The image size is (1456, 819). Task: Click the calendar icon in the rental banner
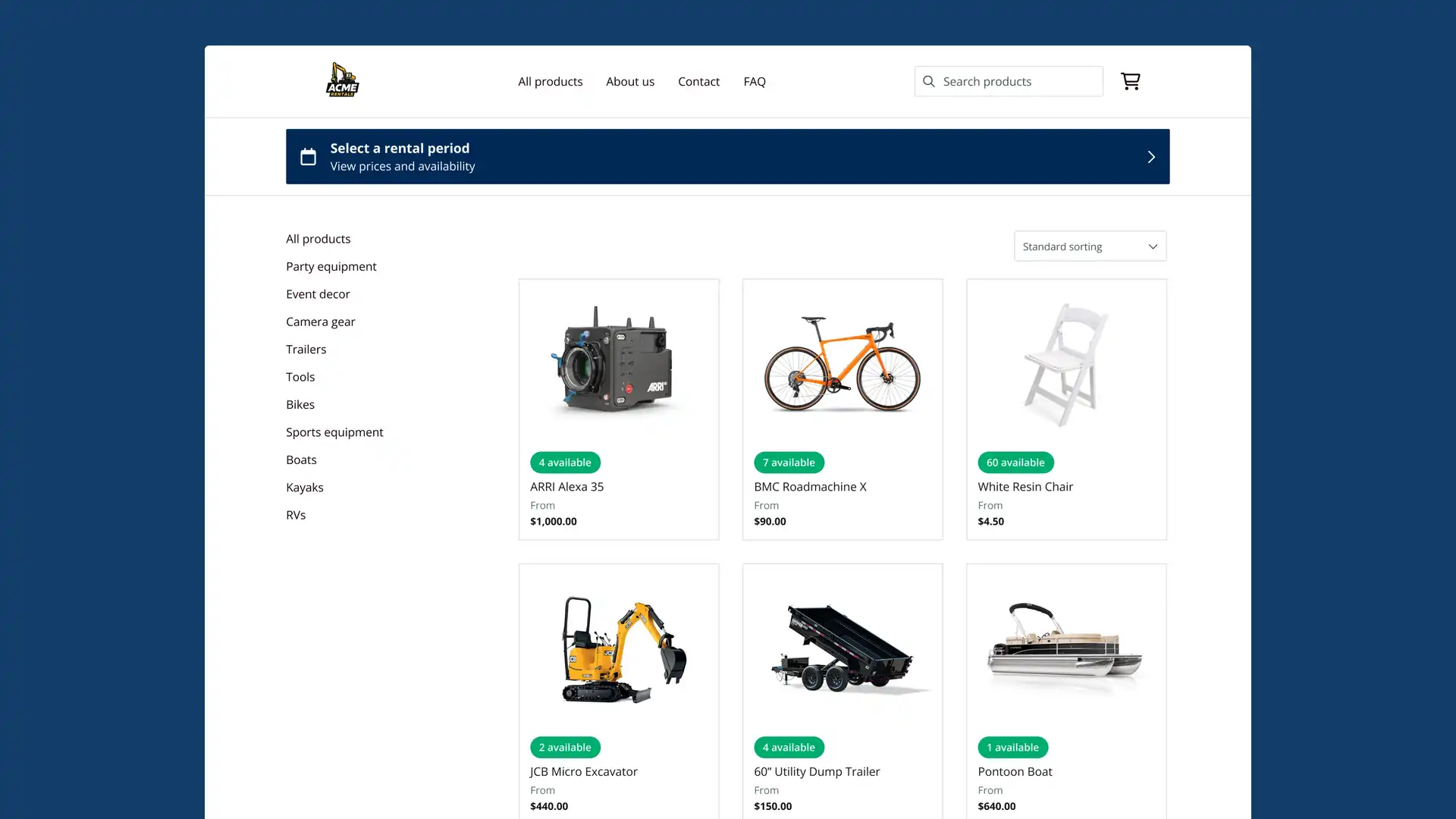click(308, 156)
